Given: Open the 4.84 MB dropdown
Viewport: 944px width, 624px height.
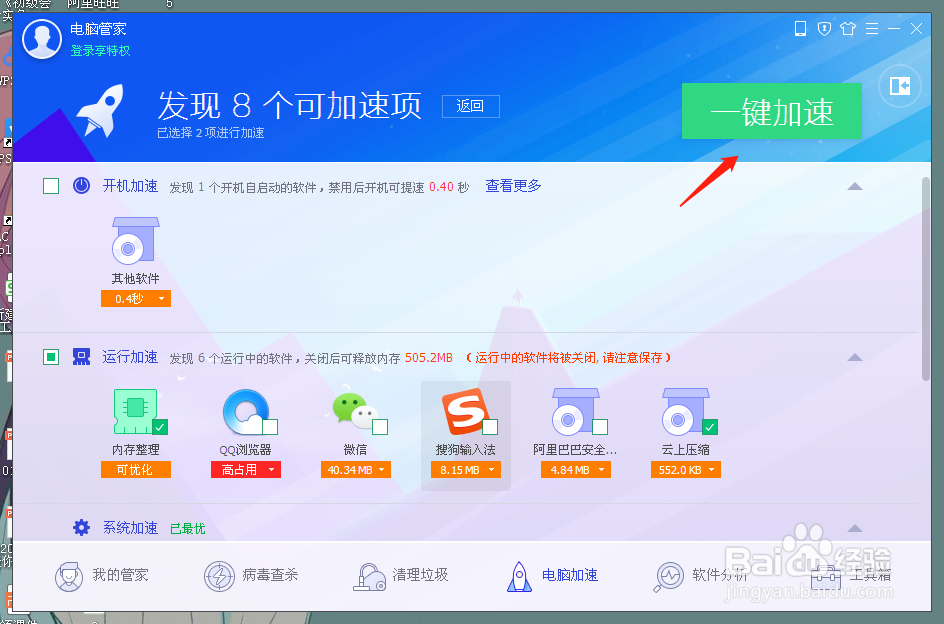Looking at the screenshot, I should [x=576, y=470].
